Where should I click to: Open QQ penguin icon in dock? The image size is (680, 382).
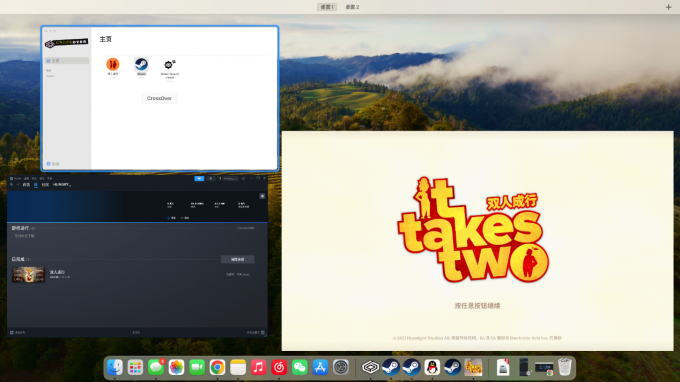432,367
